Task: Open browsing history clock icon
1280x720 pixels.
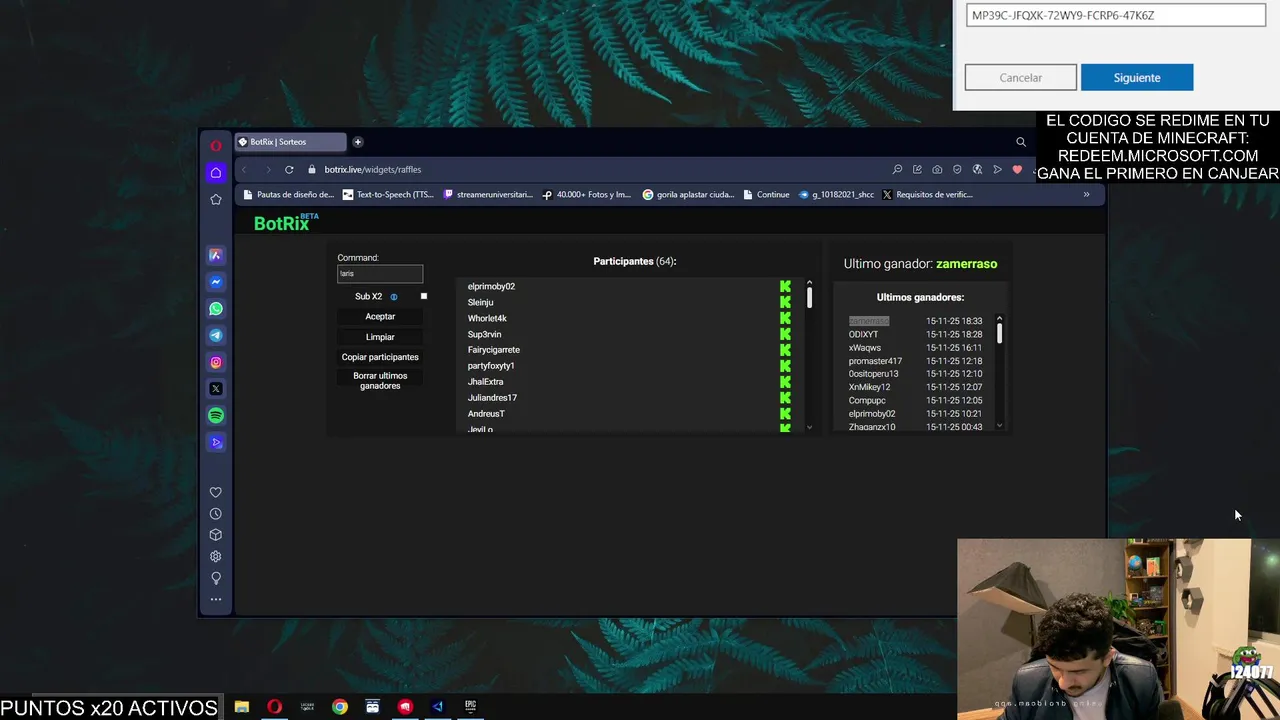Action: pos(215,514)
